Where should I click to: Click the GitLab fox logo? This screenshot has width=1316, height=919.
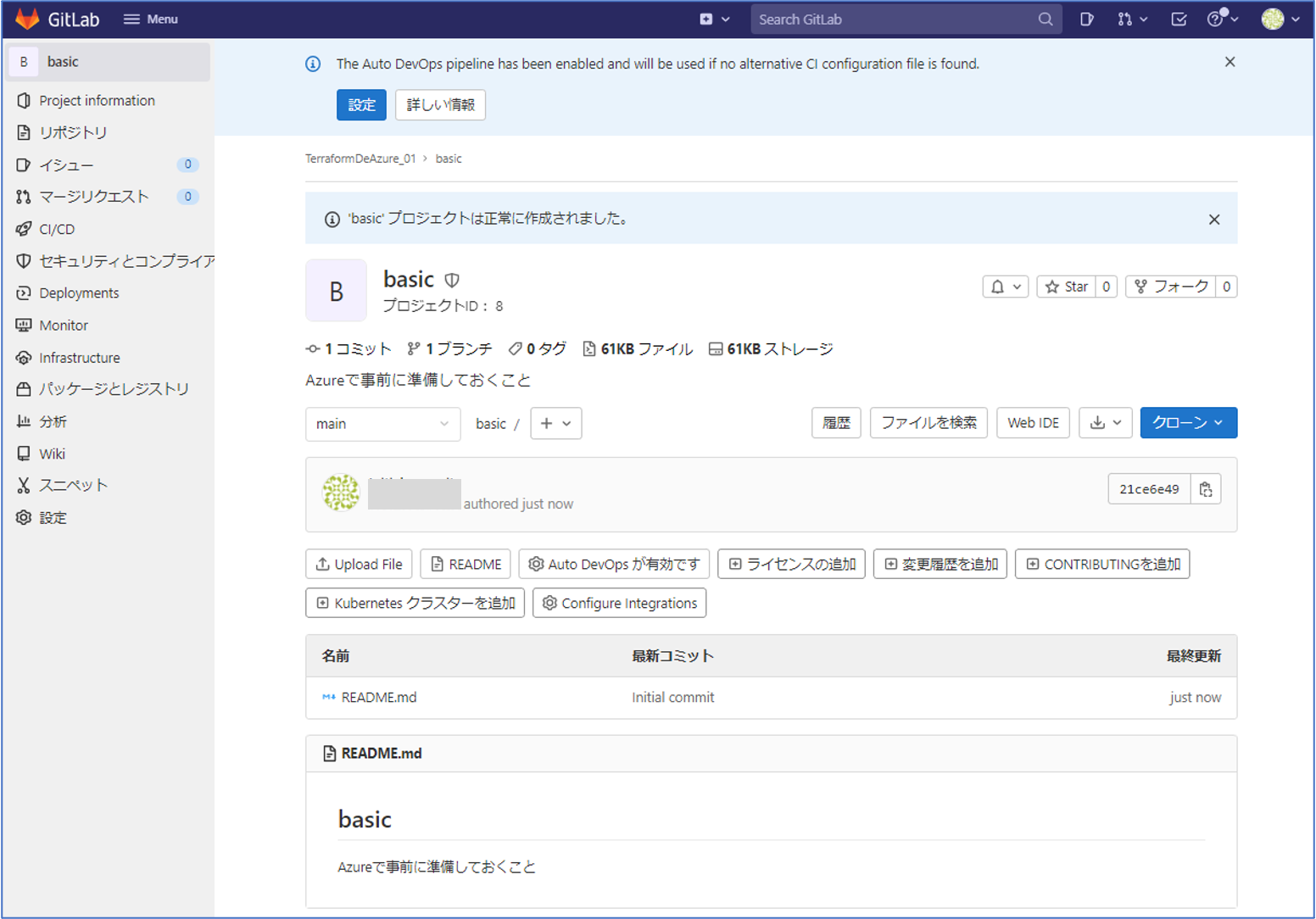point(27,19)
